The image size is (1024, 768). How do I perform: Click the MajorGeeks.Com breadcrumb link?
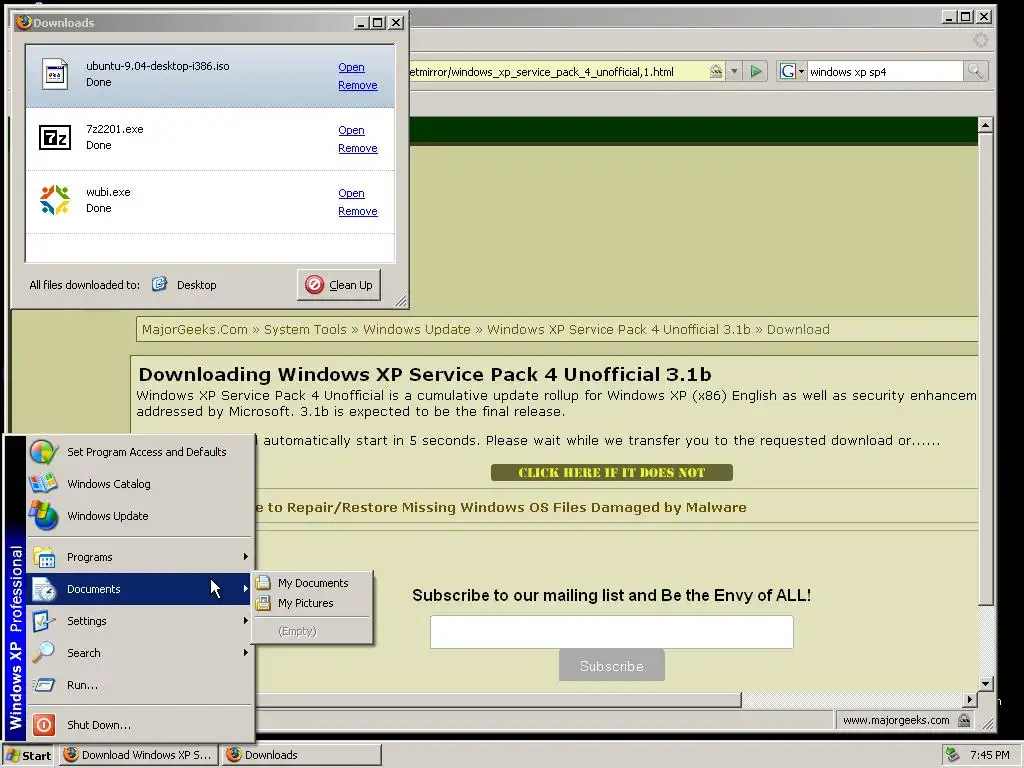195,329
